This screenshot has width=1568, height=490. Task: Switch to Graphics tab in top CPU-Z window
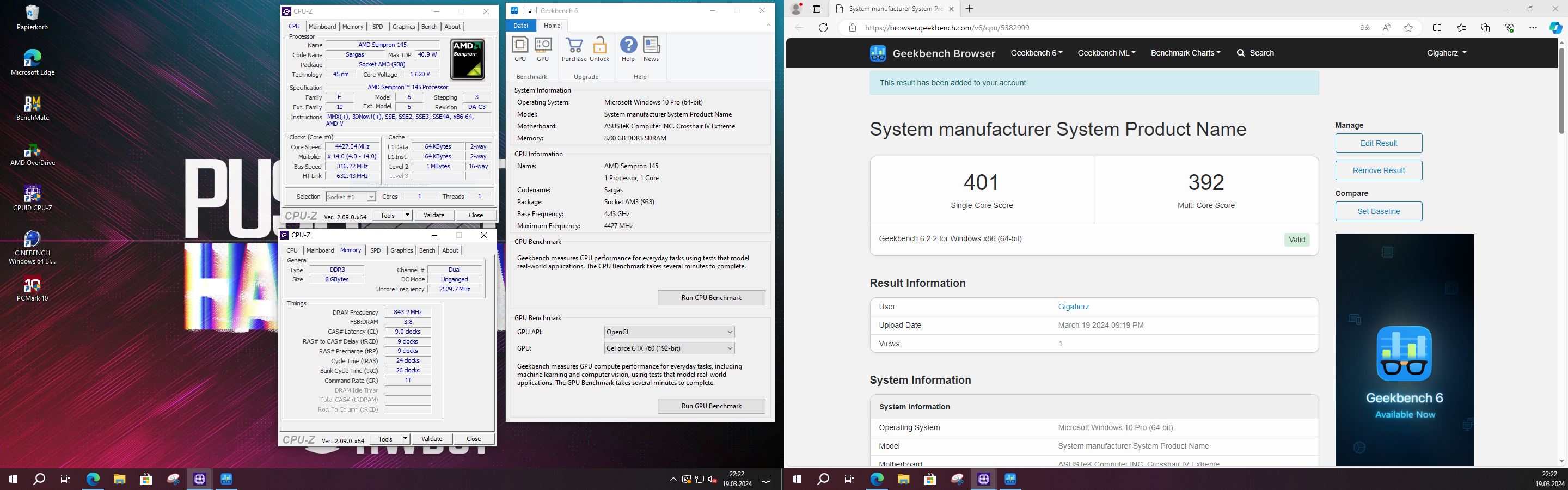click(x=403, y=27)
